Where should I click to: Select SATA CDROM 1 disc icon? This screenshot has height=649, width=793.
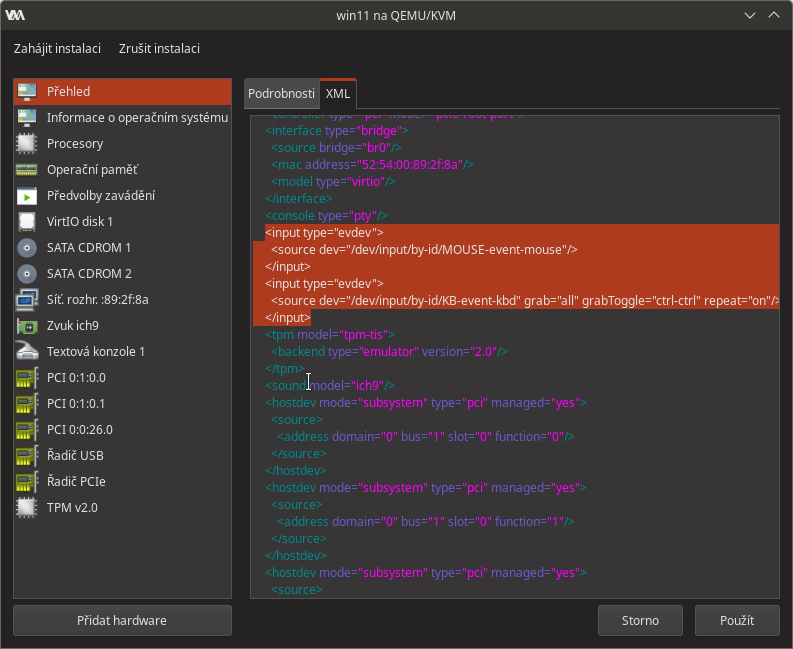(x=27, y=248)
